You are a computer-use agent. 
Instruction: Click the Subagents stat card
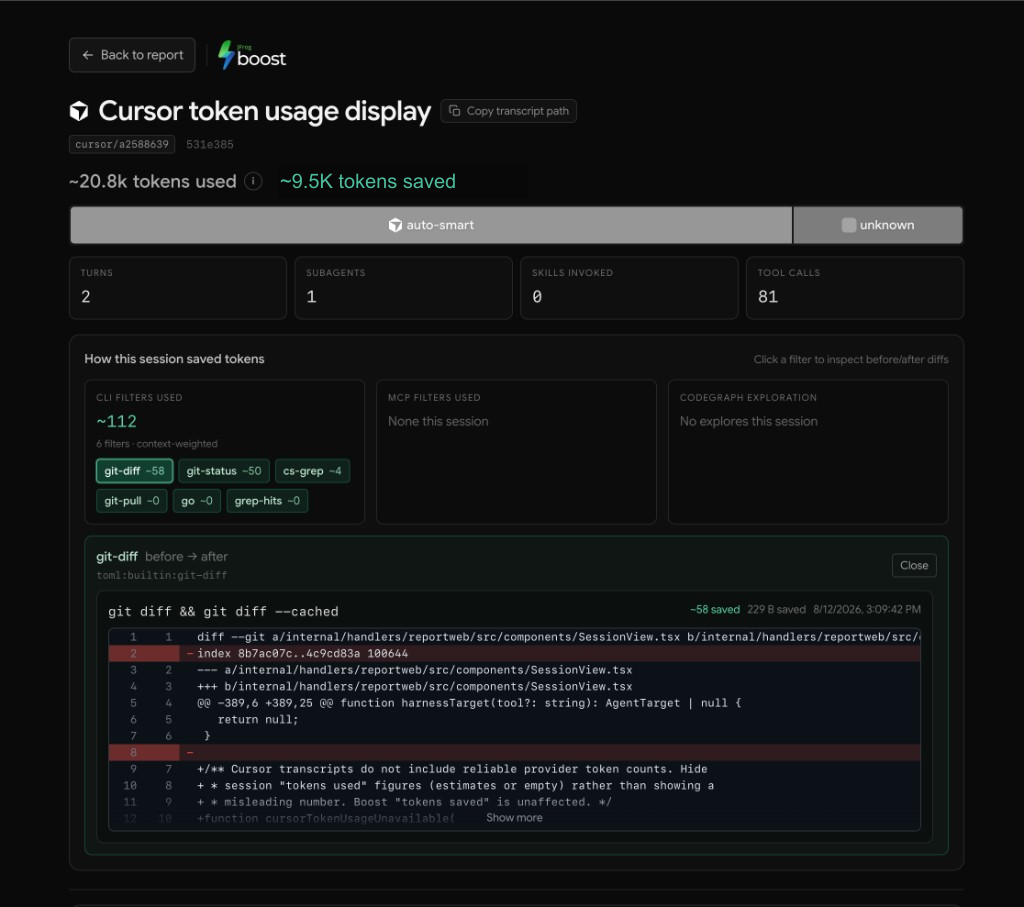[x=404, y=288]
